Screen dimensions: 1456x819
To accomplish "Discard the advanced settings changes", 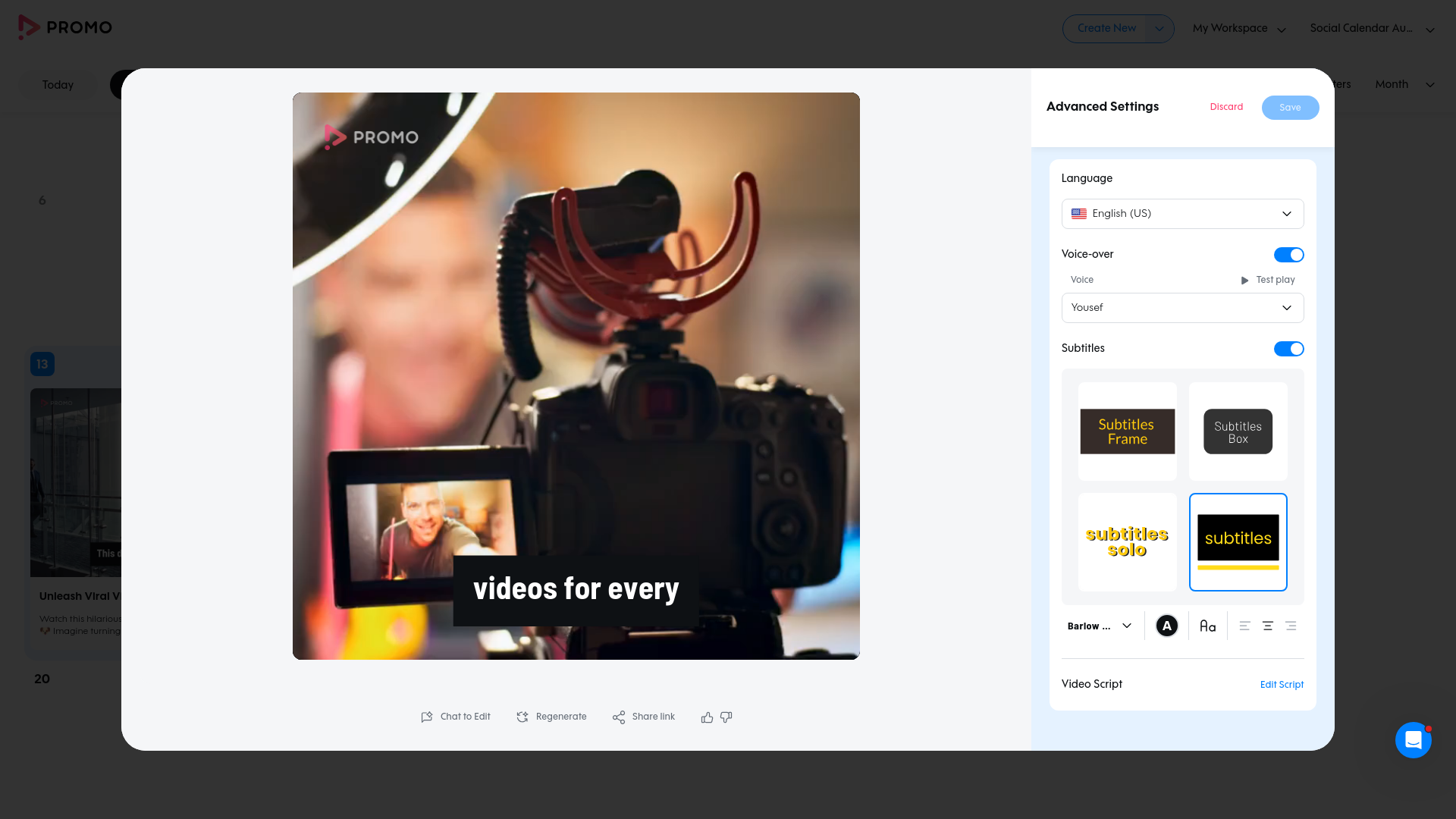I will click(1226, 107).
